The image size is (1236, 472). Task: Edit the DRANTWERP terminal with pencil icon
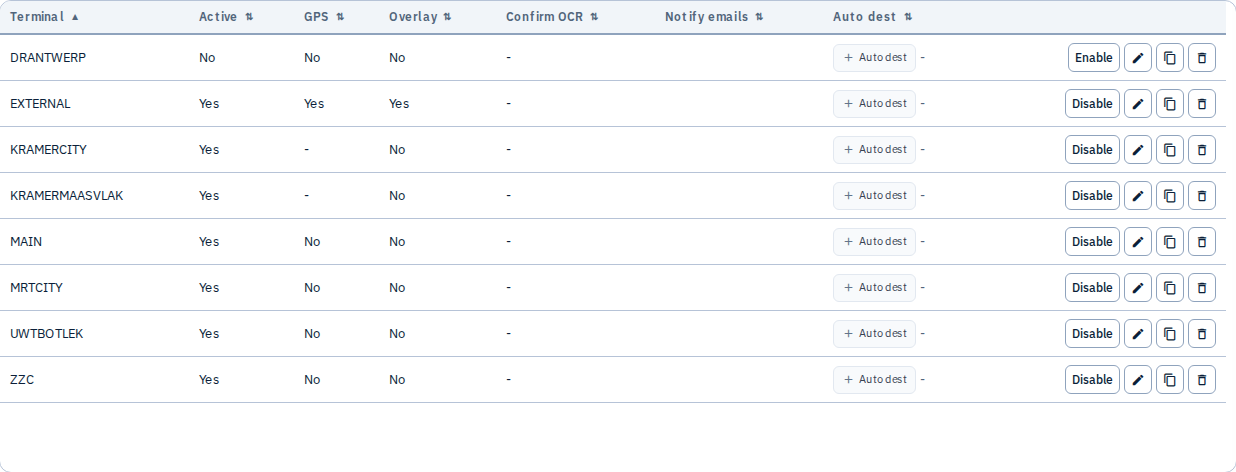click(x=1137, y=58)
